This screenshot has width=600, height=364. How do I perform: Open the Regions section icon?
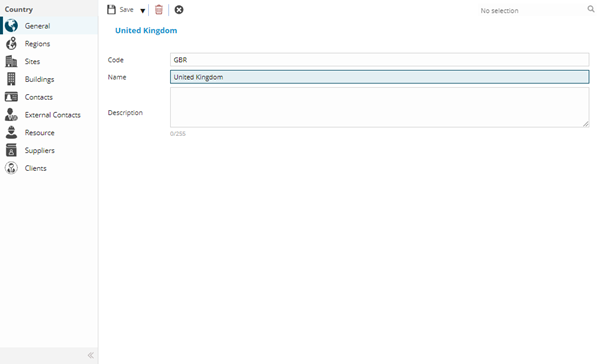pyautogui.click(x=11, y=44)
